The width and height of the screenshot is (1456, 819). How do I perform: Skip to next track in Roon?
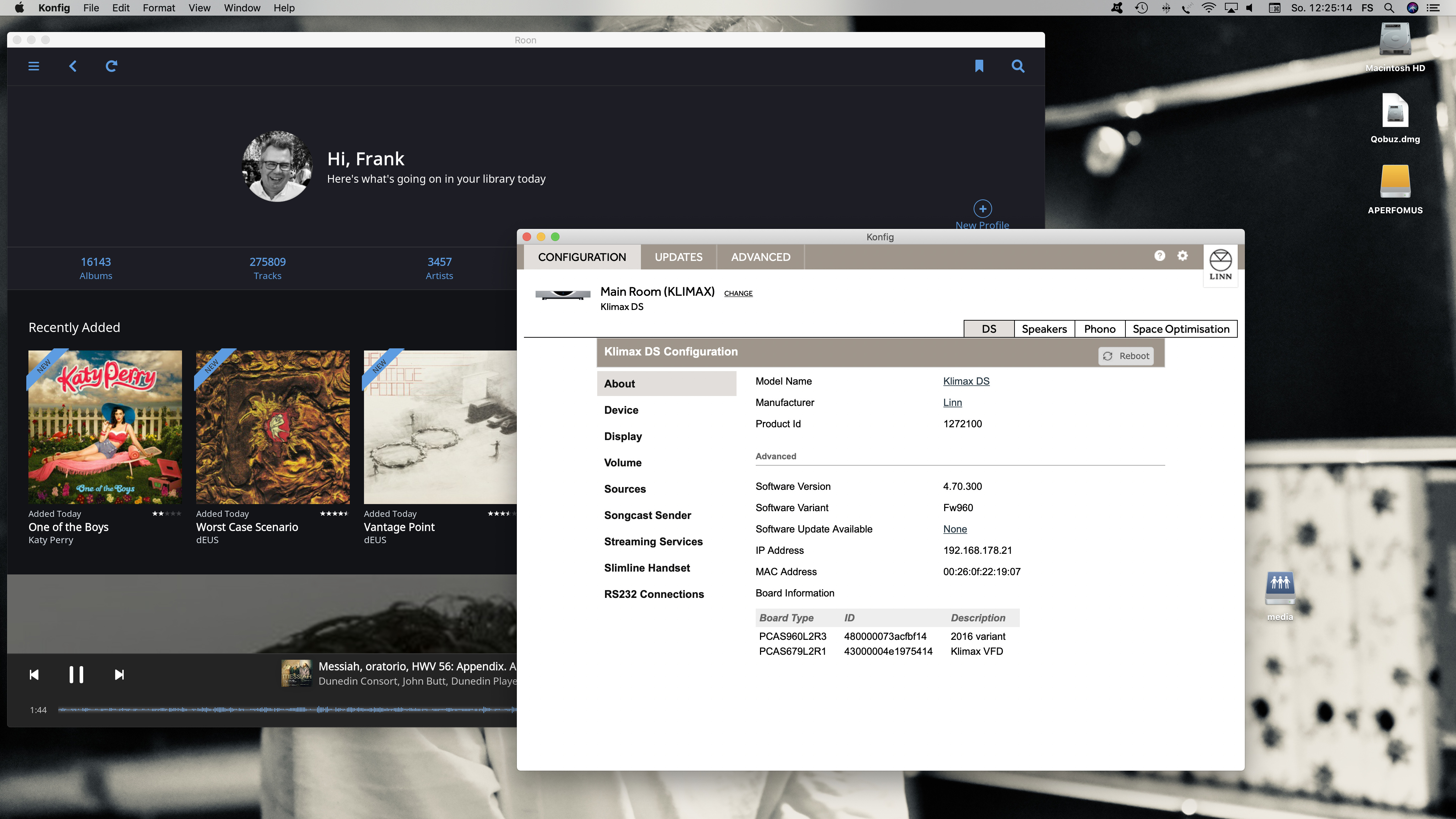[119, 674]
